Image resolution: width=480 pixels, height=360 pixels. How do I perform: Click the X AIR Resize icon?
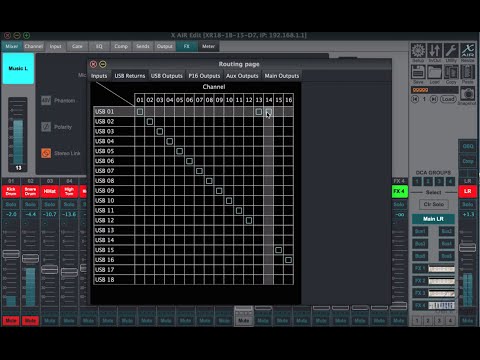(x=468, y=51)
